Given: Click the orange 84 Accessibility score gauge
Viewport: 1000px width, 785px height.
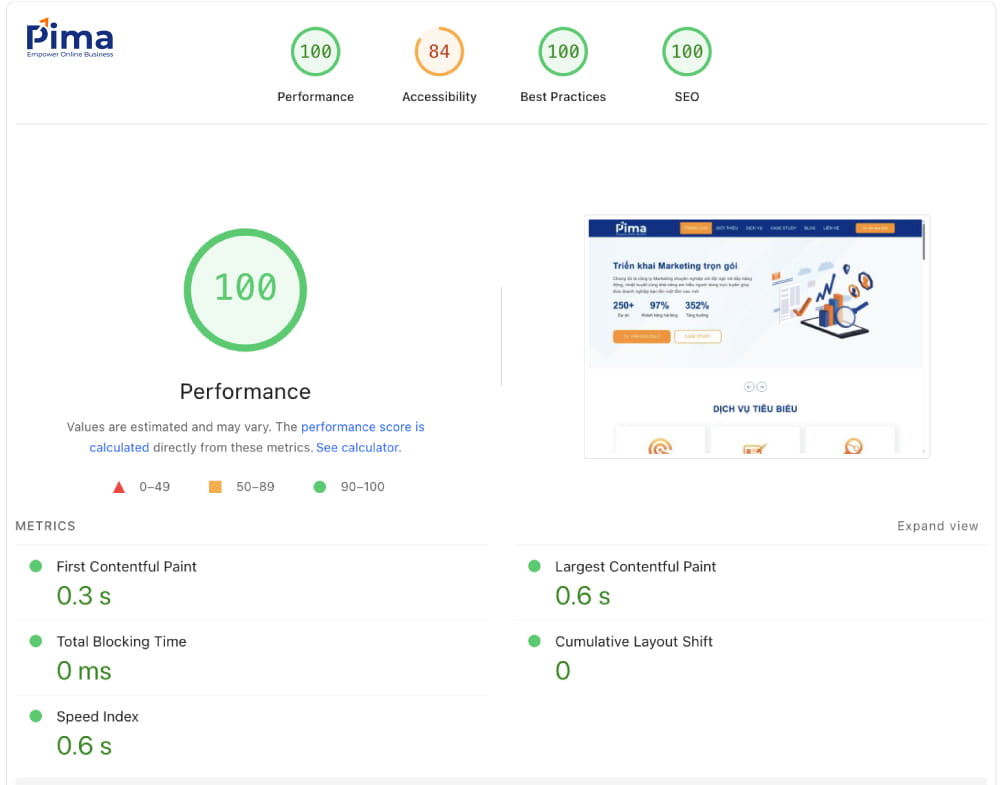Looking at the screenshot, I should [x=439, y=51].
